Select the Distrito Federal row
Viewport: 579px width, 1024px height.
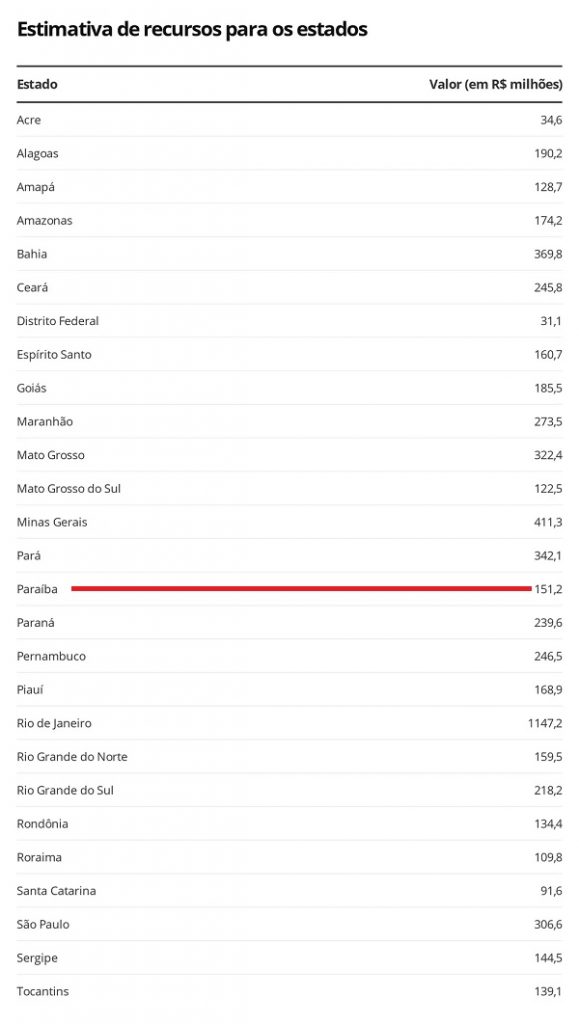[x=289, y=321]
